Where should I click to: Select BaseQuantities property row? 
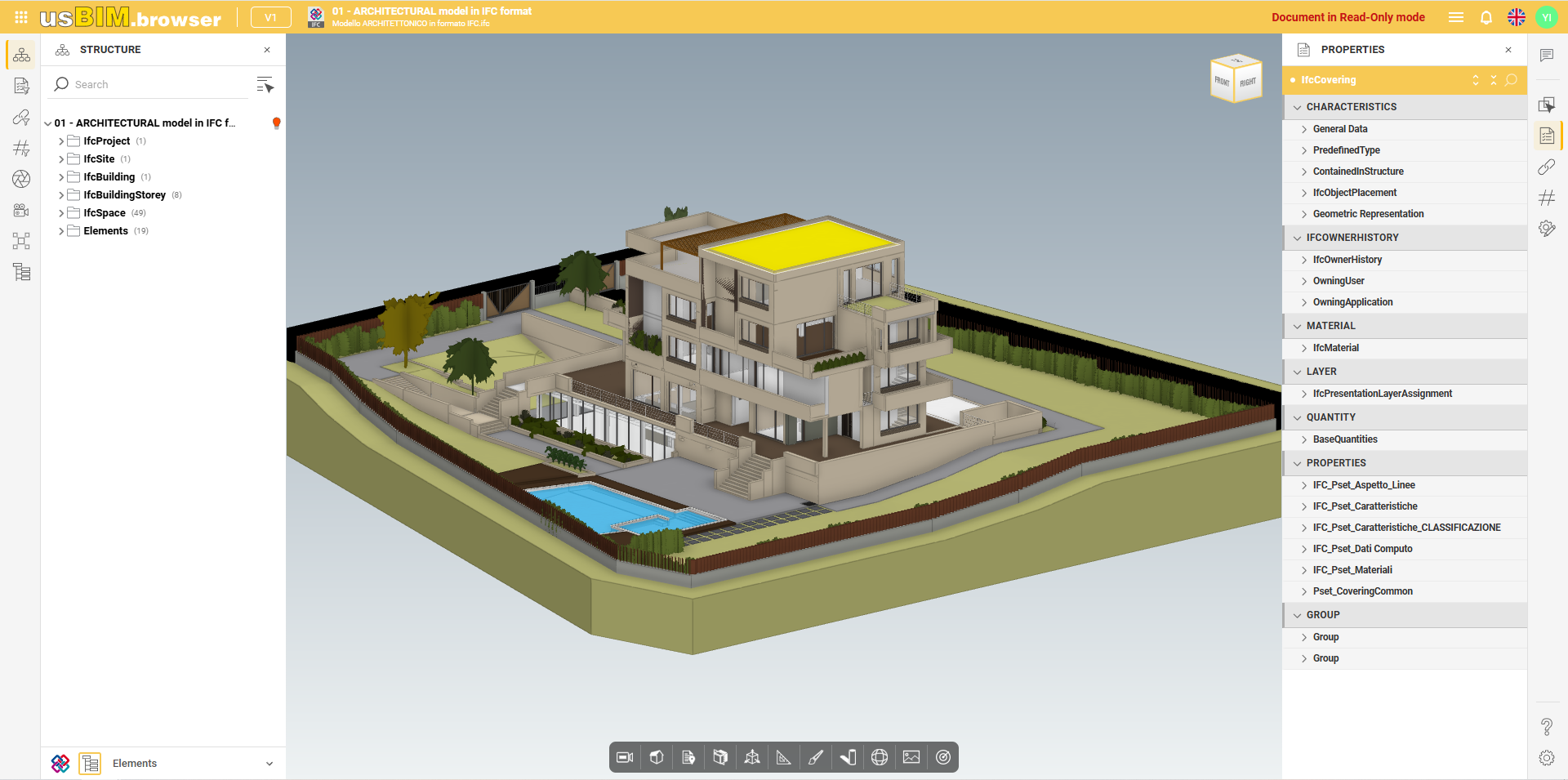pos(1405,439)
